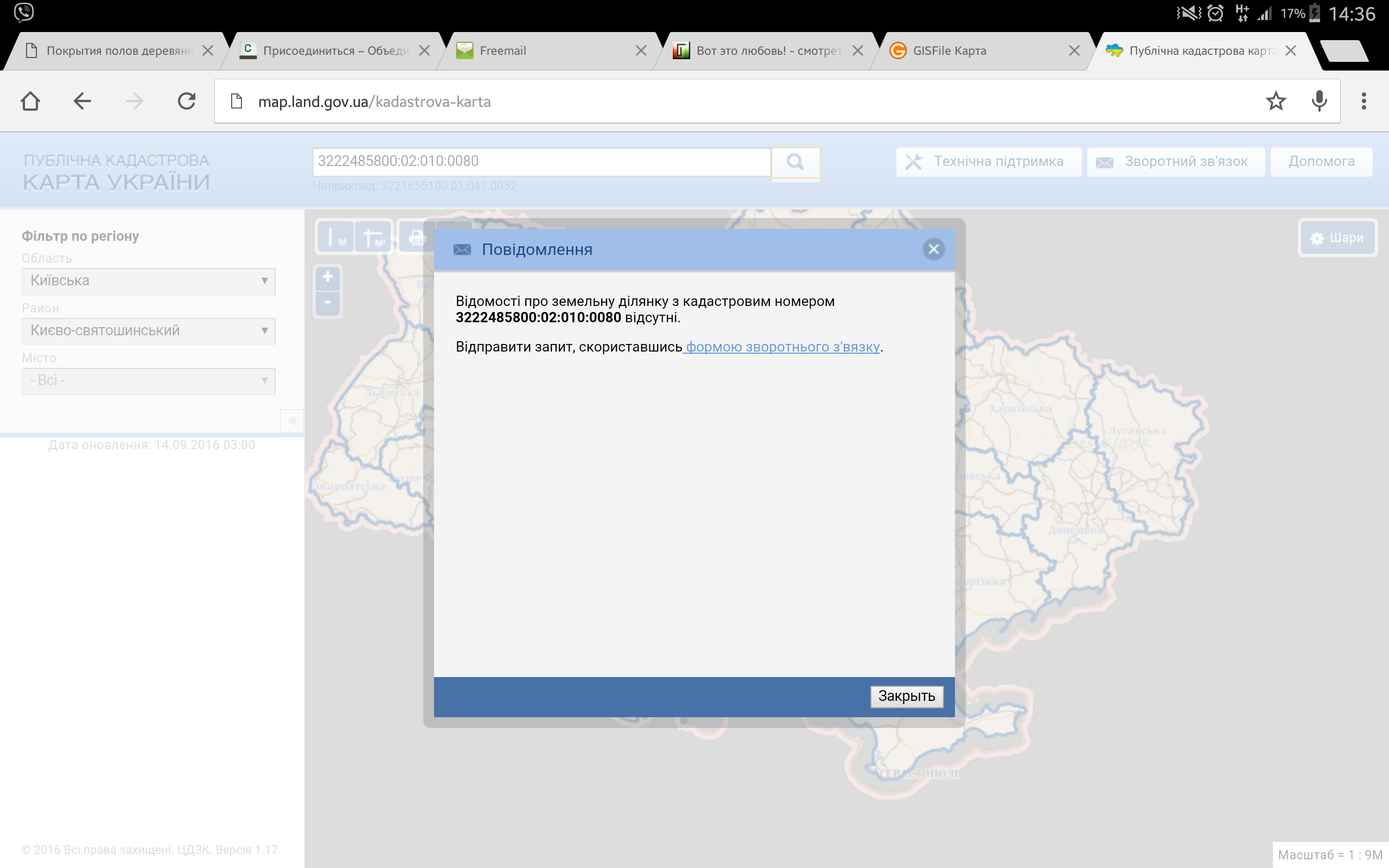Image resolution: width=1389 pixels, height=868 pixels.
Task: Click the cadastral number search field
Action: tap(540, 161)
